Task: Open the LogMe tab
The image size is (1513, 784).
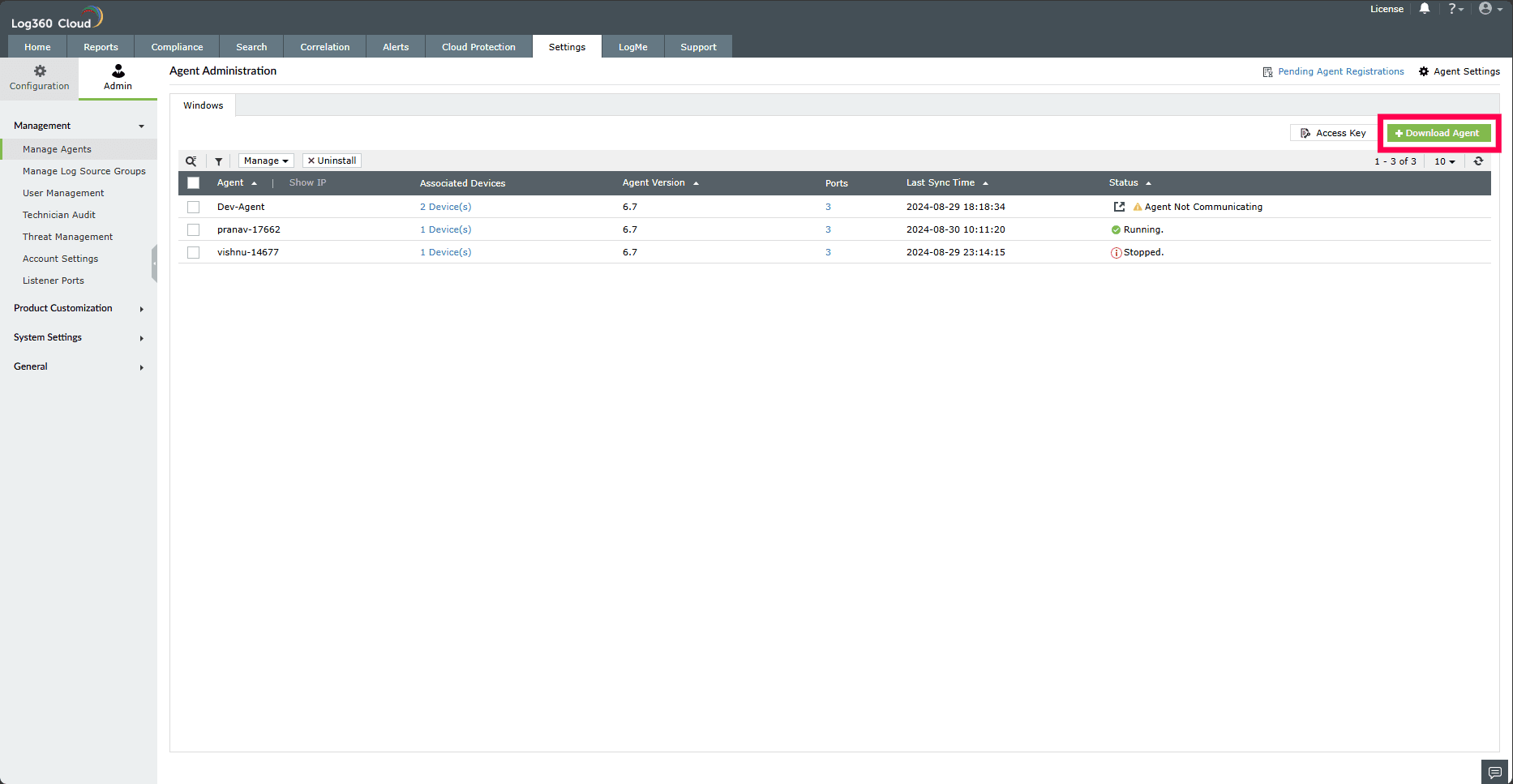Action: coord(633,46)
